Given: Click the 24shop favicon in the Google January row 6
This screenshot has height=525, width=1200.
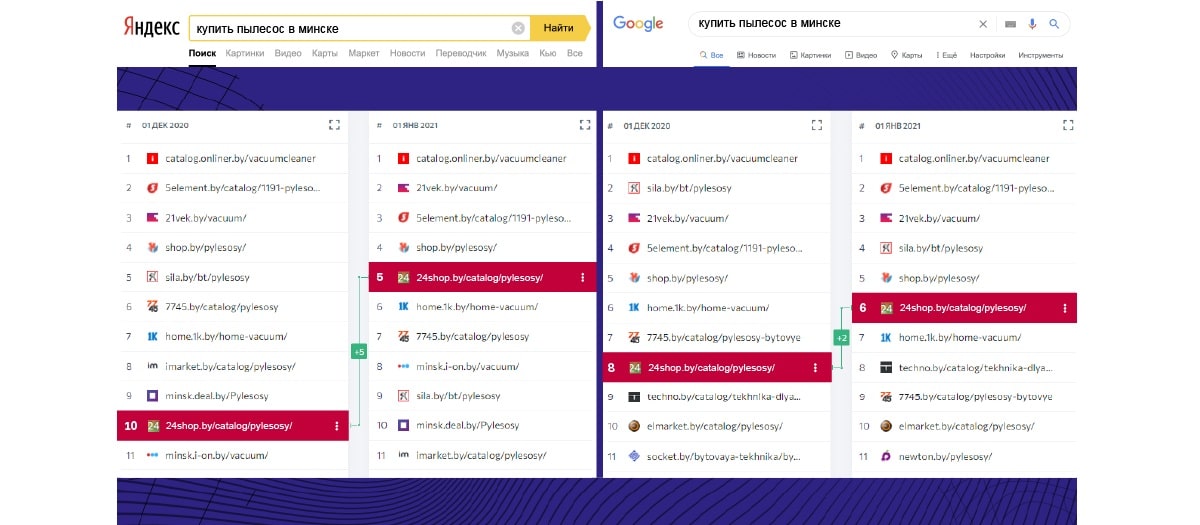Looking at the screenshot, I should [886, 308].
